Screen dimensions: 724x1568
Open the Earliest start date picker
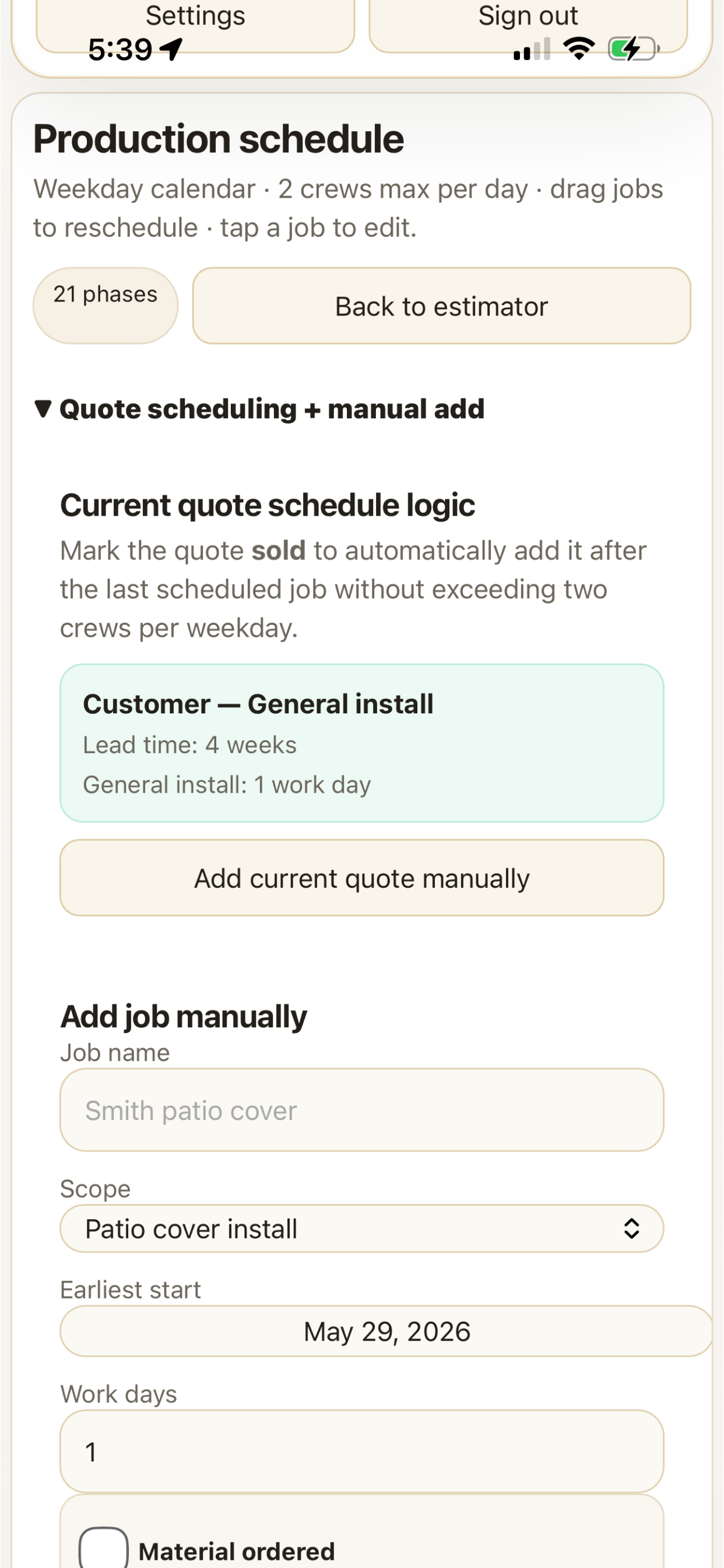pyautogui.click(x=387, y=1332)
